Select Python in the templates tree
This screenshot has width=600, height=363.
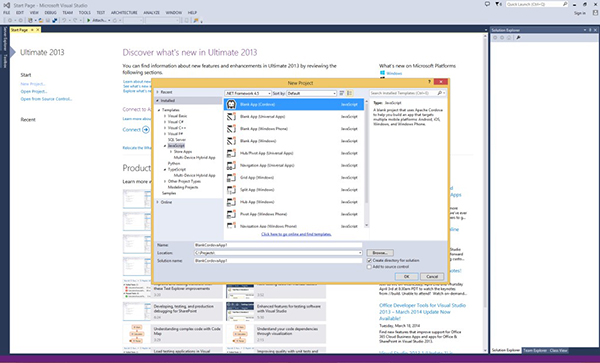tap(174, 163)
